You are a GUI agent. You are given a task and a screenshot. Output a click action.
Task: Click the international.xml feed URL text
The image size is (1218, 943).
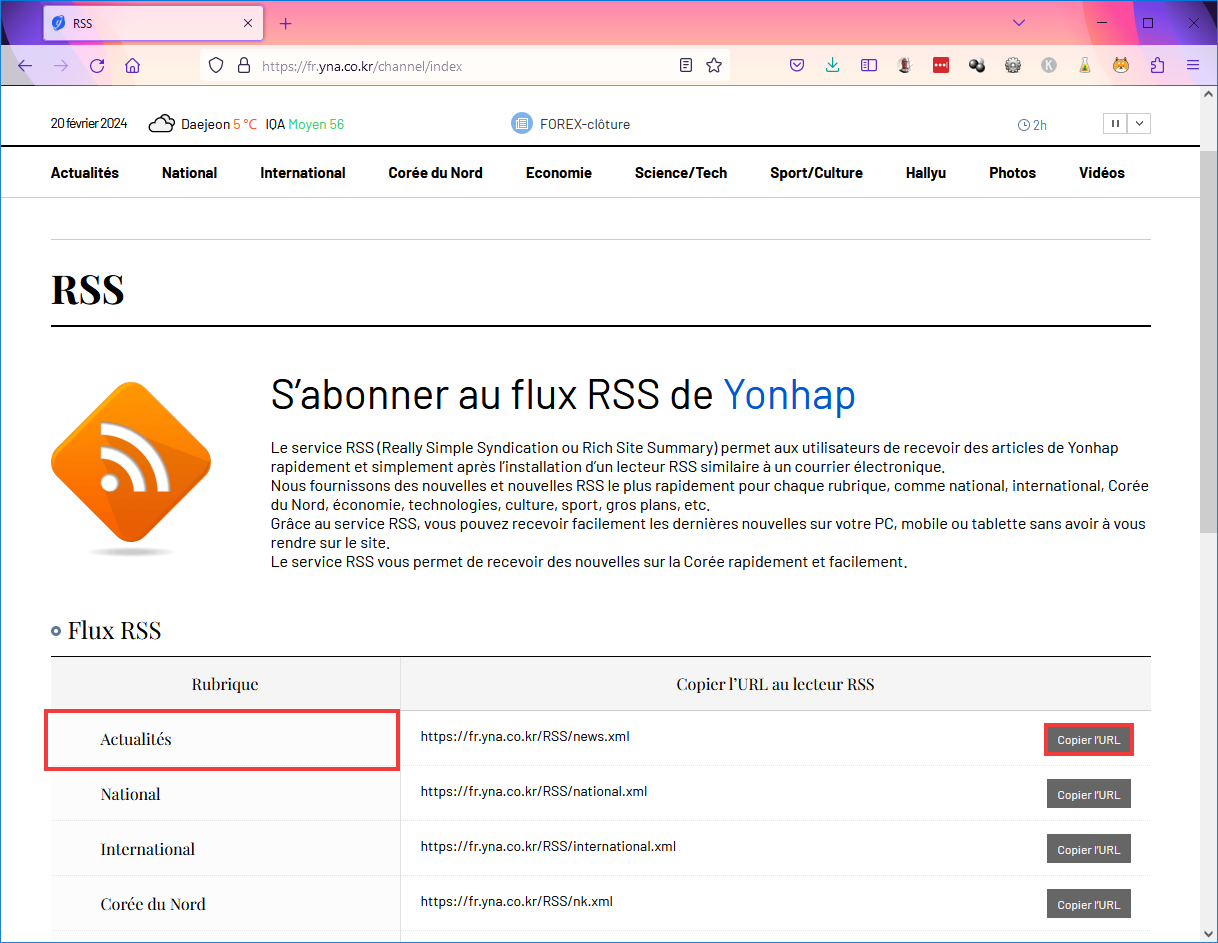point(548,846)
